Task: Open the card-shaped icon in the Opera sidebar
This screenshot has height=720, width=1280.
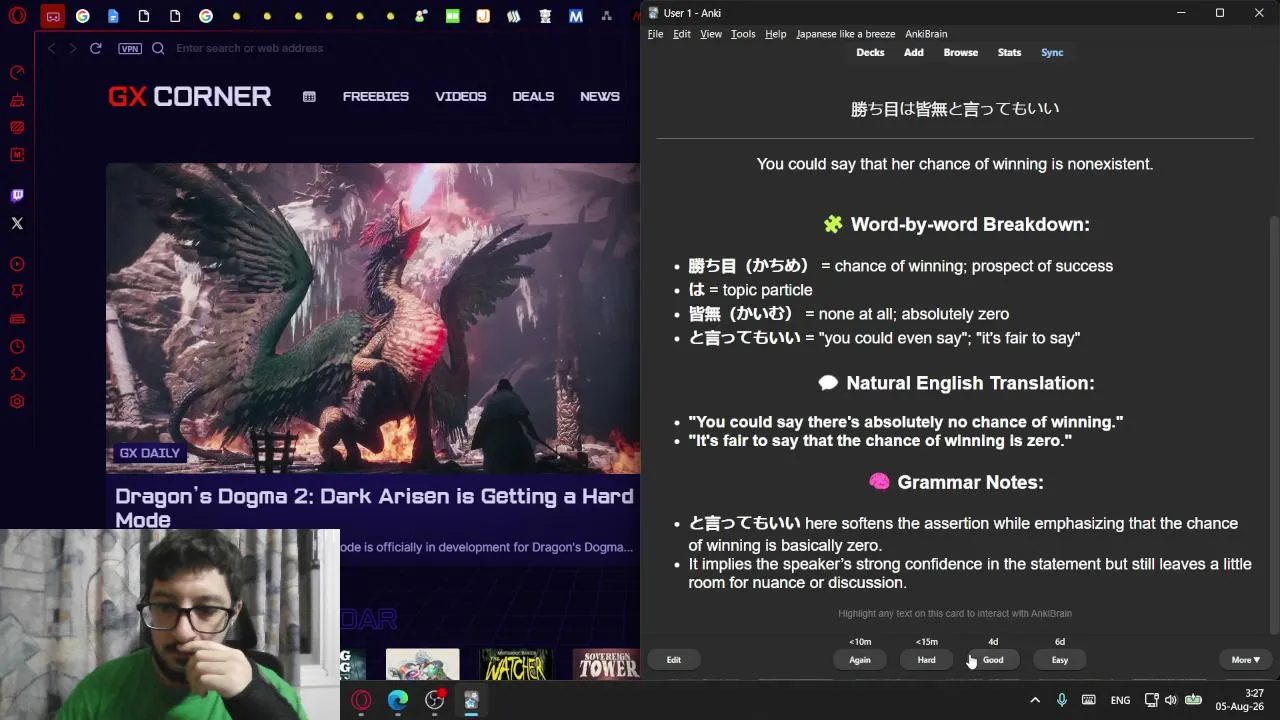Action: (x=17, y=319)
